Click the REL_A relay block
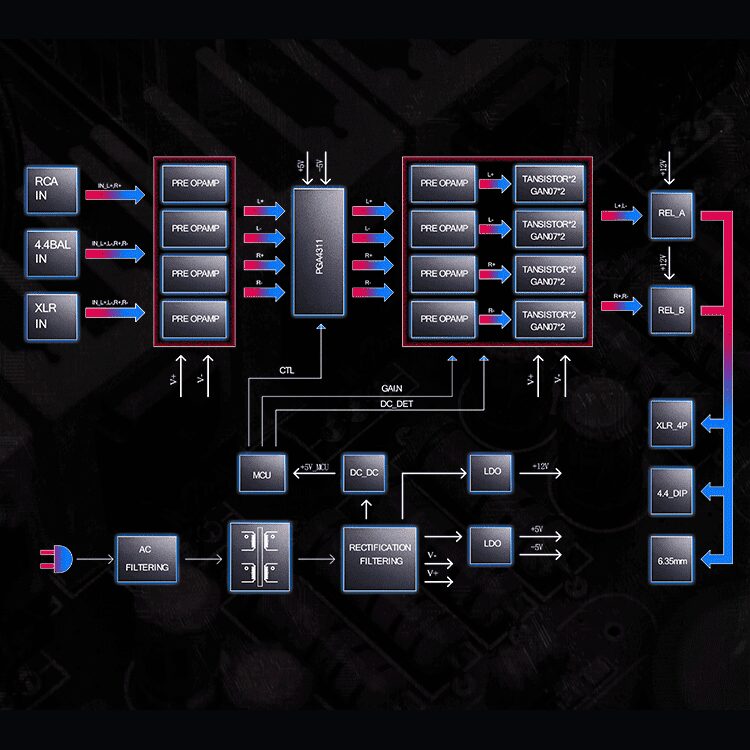750x750 pixels. [x=672, y=215]
